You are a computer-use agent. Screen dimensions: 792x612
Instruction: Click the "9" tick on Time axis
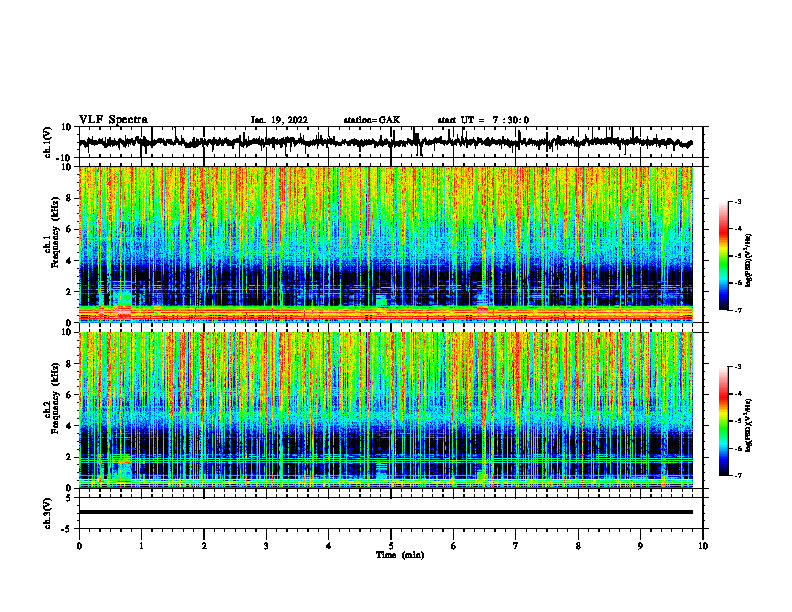tap(640, 546)
